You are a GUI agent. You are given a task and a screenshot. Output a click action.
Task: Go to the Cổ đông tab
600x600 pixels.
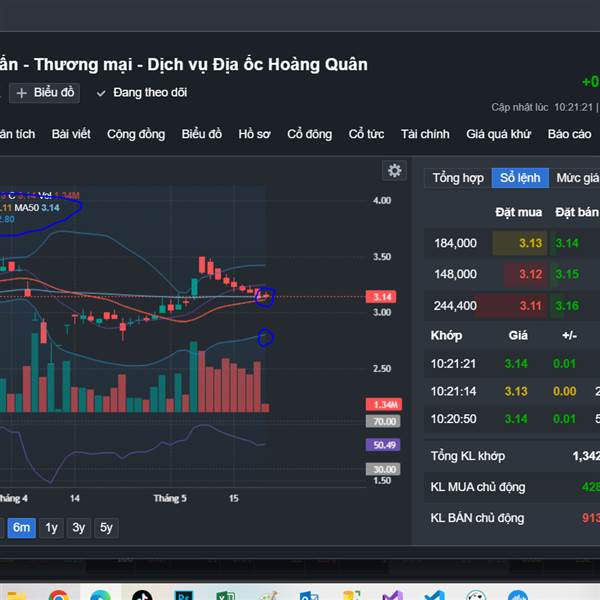click(x=310, y=134)
